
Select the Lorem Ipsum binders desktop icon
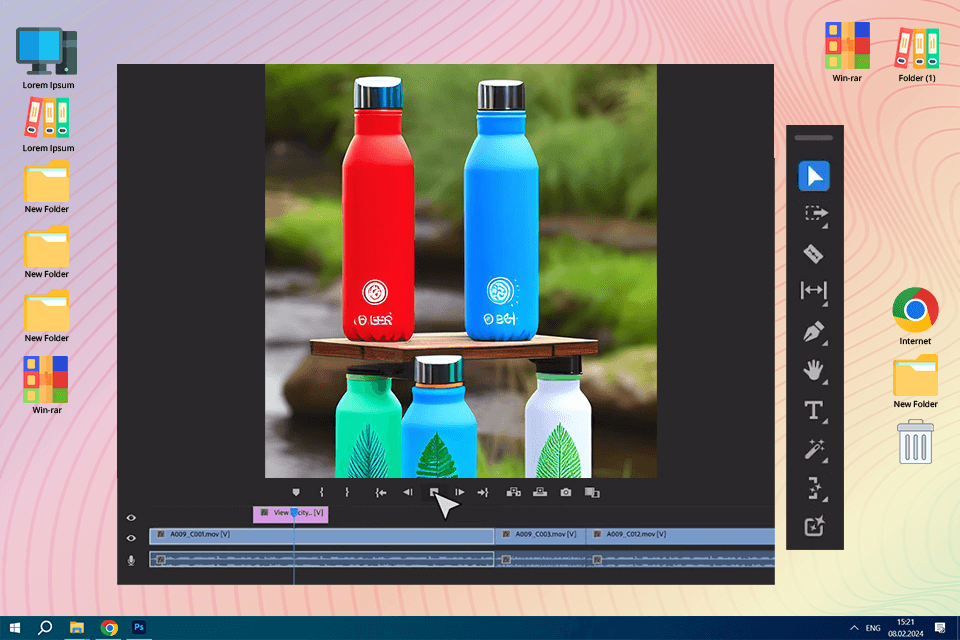48,126
